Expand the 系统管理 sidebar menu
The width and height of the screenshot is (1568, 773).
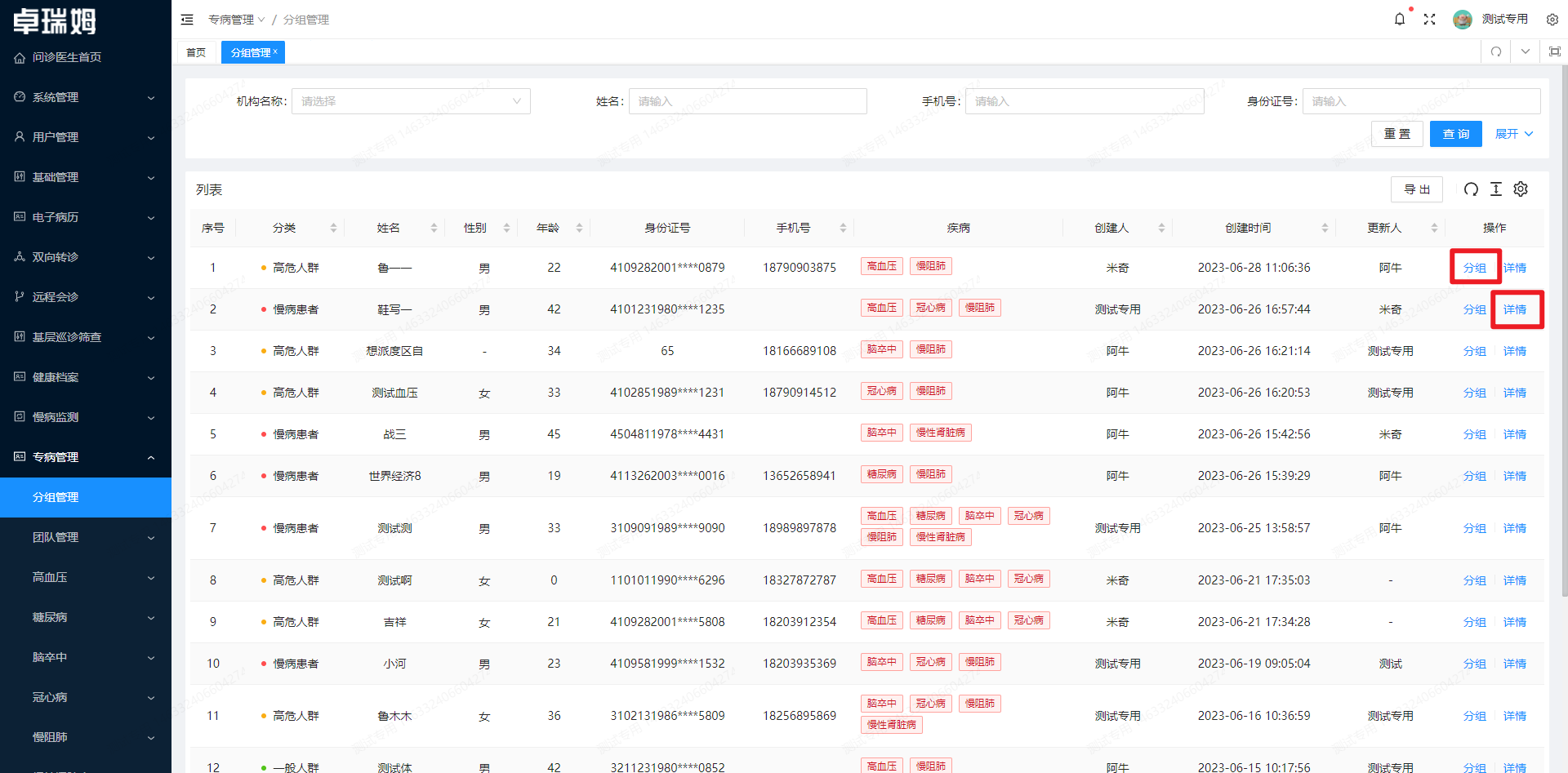coord(86,97)
